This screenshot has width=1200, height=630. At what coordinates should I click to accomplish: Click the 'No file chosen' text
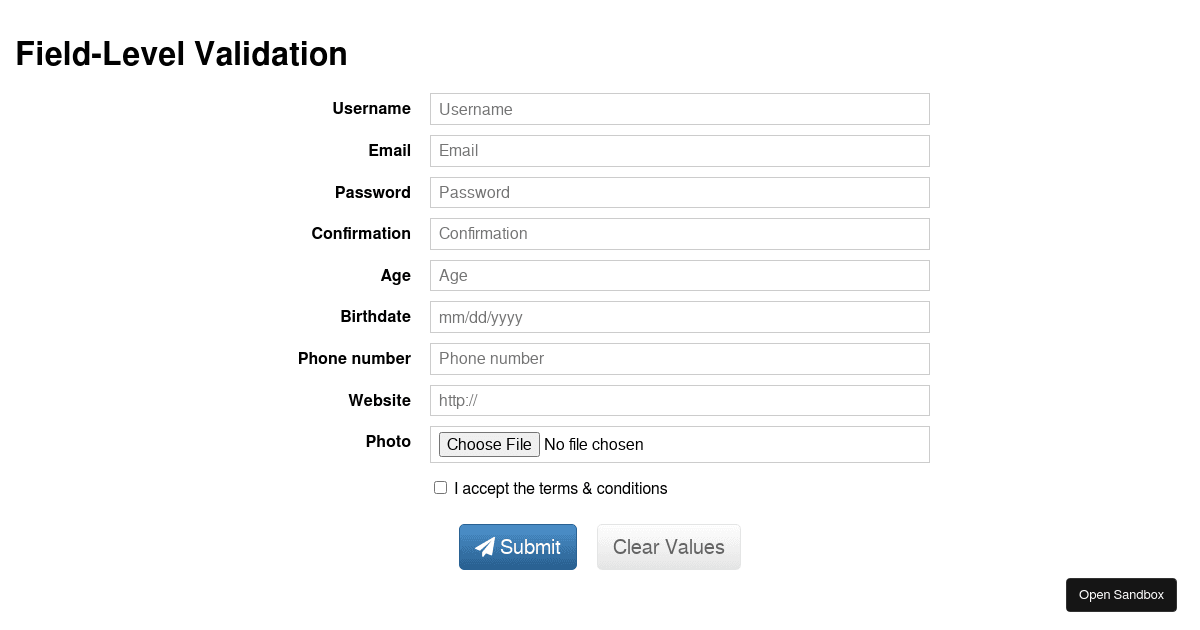[x=594, y=445]
